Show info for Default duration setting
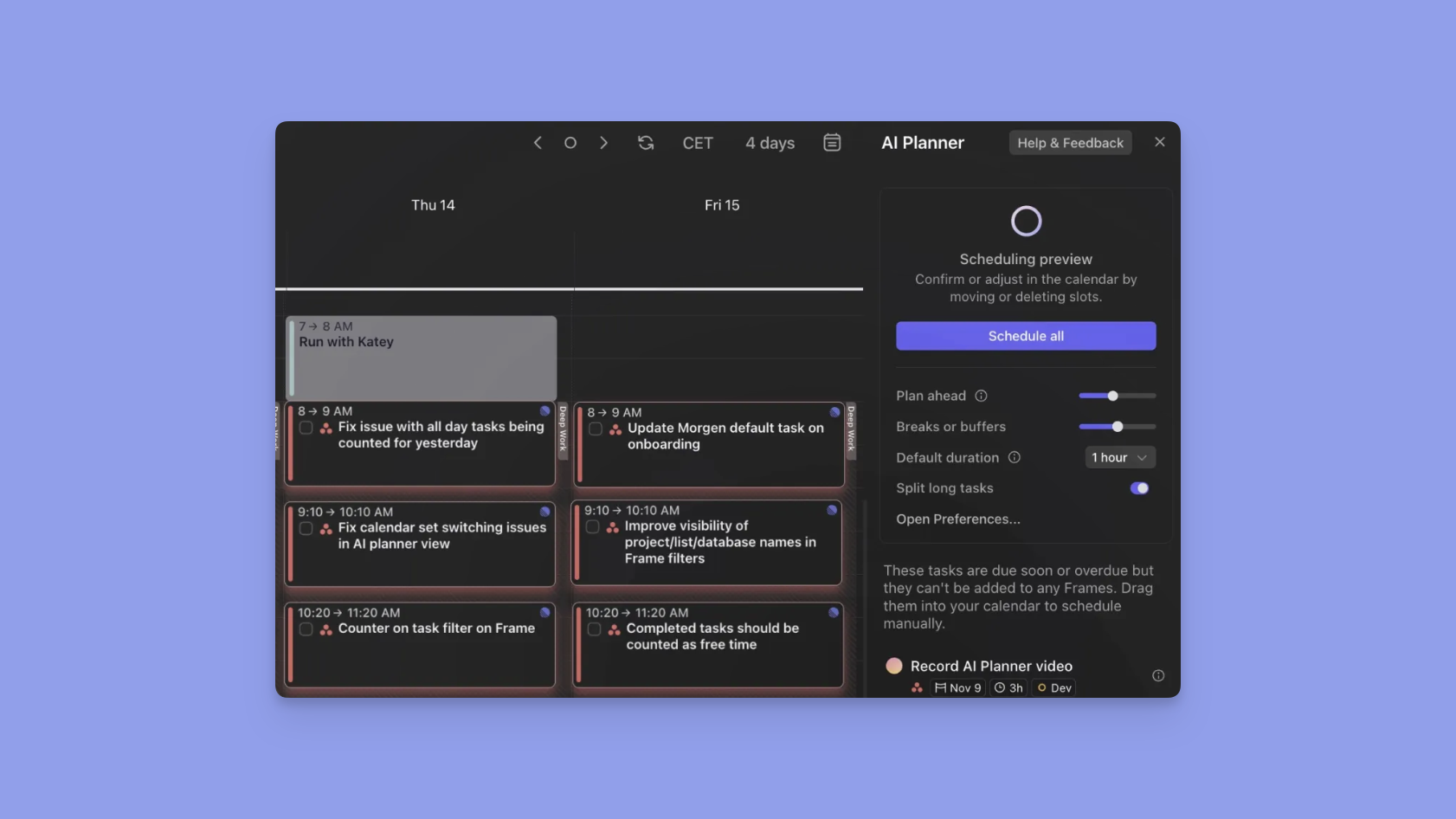 (1015, 457)
